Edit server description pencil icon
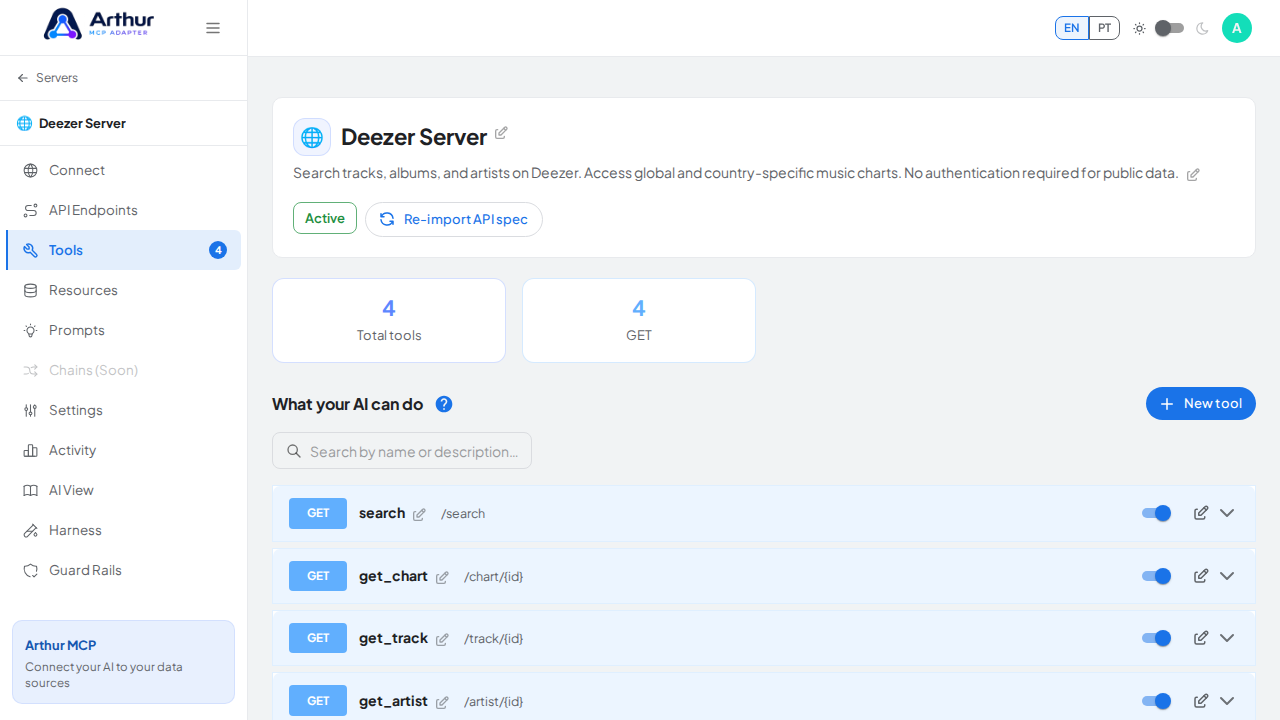The image size is (1280, 720). click(x=1193, y=174)
